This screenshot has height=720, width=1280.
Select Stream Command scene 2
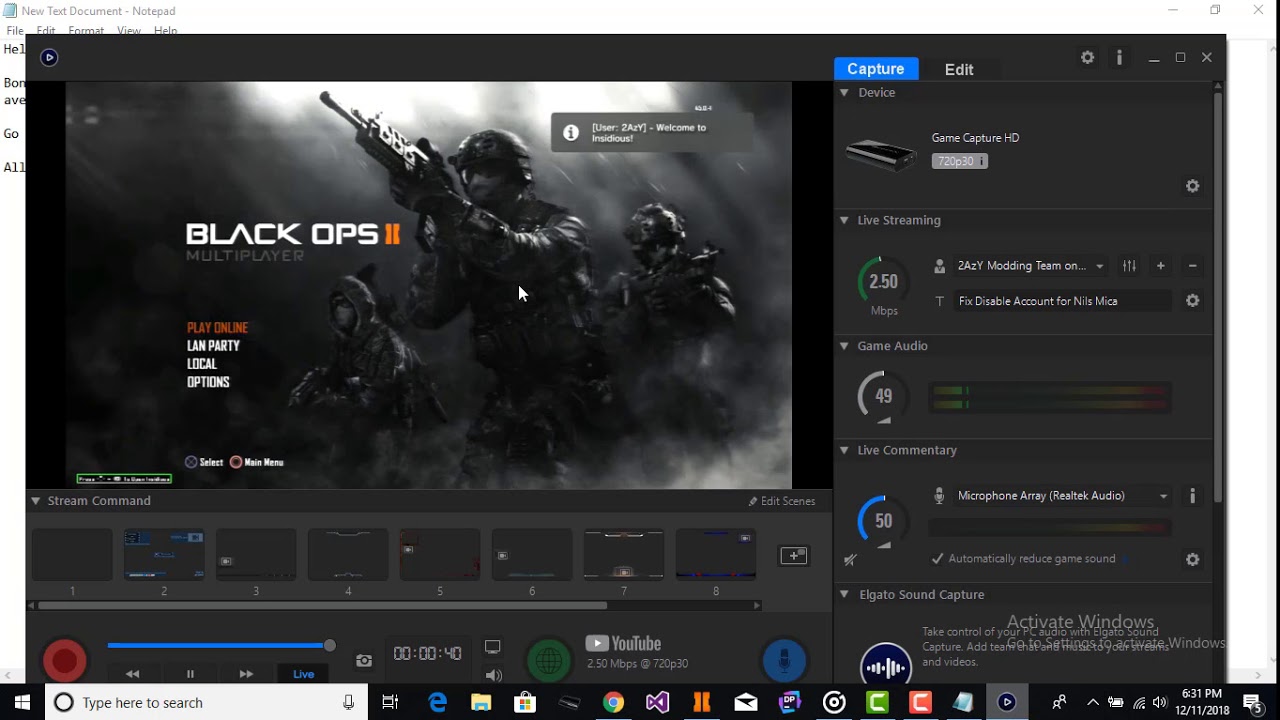click(164, 555)
